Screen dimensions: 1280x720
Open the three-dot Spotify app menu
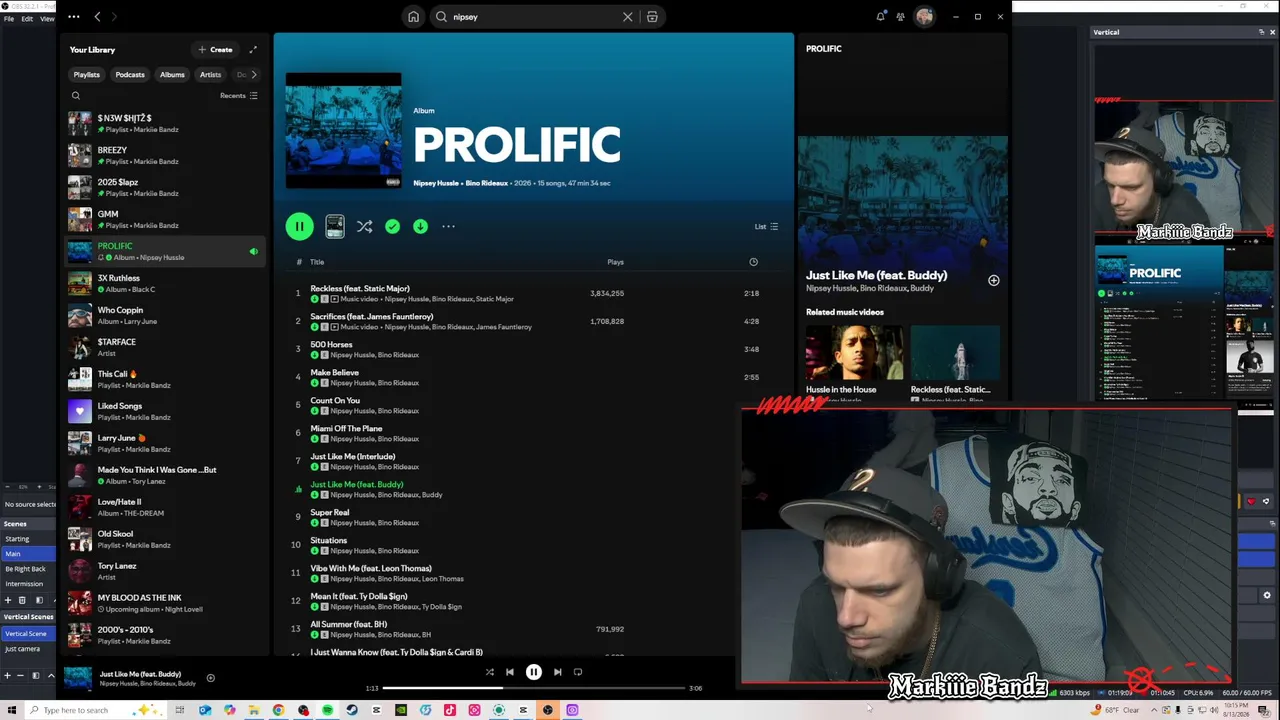tap(74, 17)
